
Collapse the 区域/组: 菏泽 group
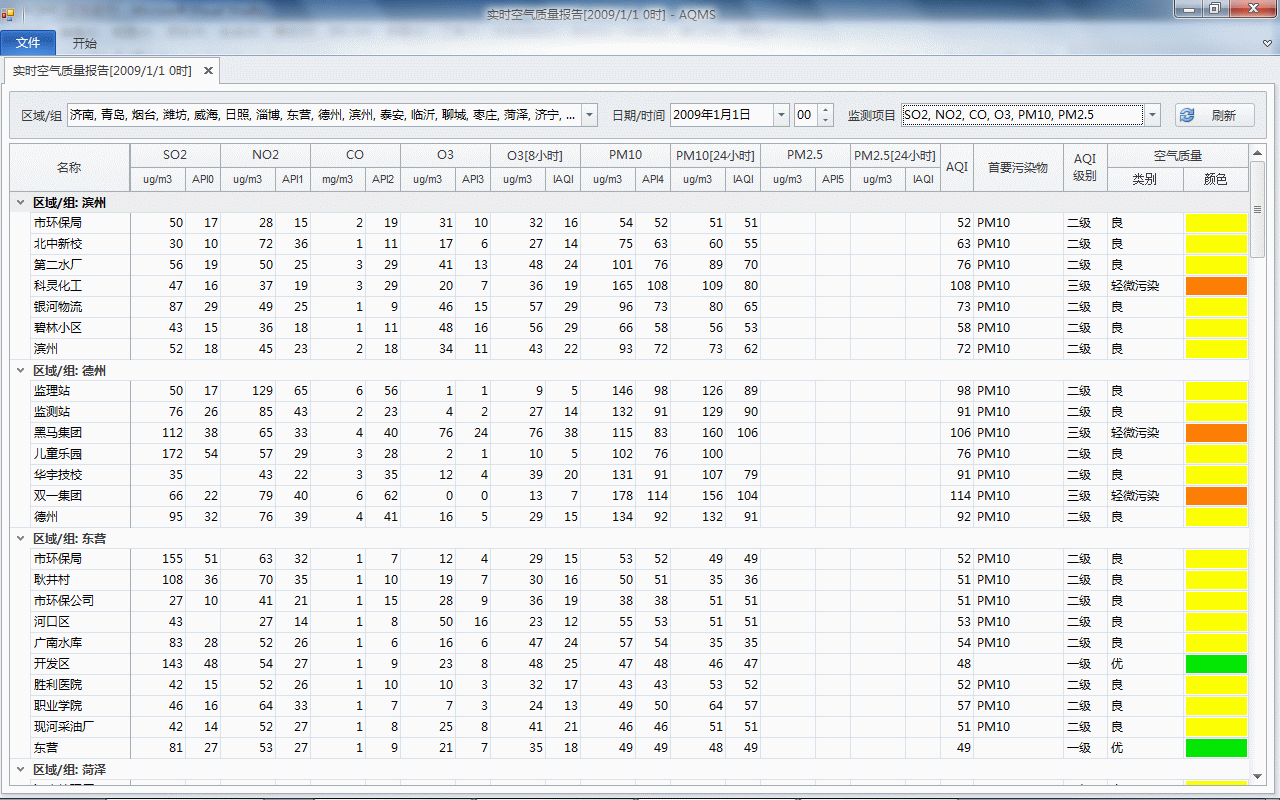pyautogui.click(x=20, y=770)
